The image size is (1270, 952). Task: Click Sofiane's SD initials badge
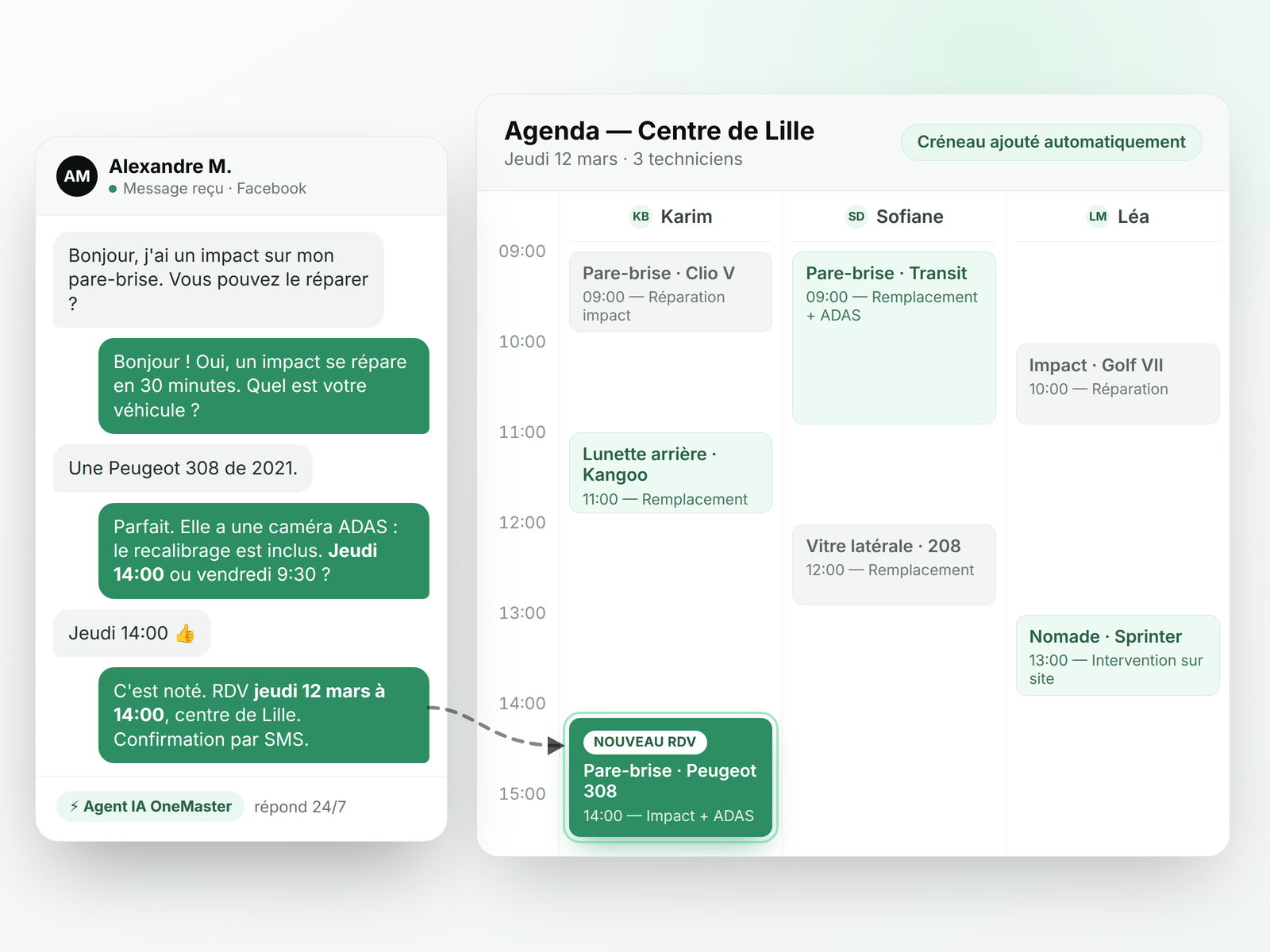point(856,217)
